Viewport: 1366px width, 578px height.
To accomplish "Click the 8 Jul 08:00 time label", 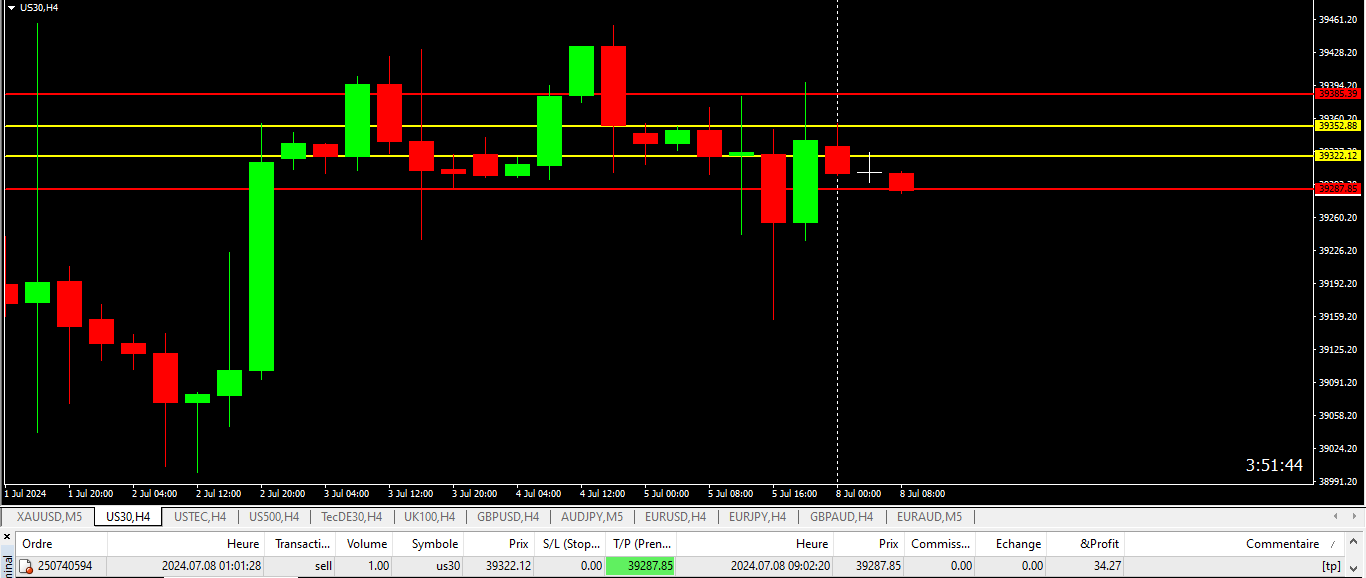I will tap(922, 493).
